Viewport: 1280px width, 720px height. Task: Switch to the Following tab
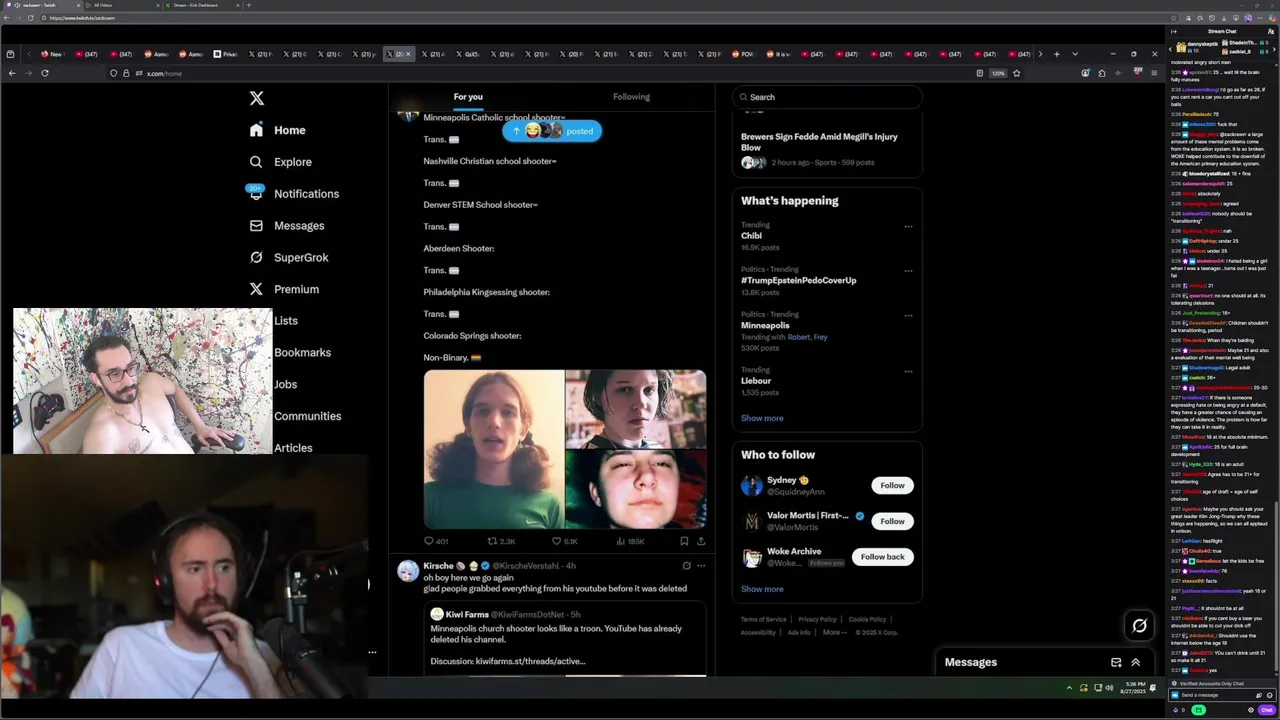pyautogui.click(x=631, y=97)
